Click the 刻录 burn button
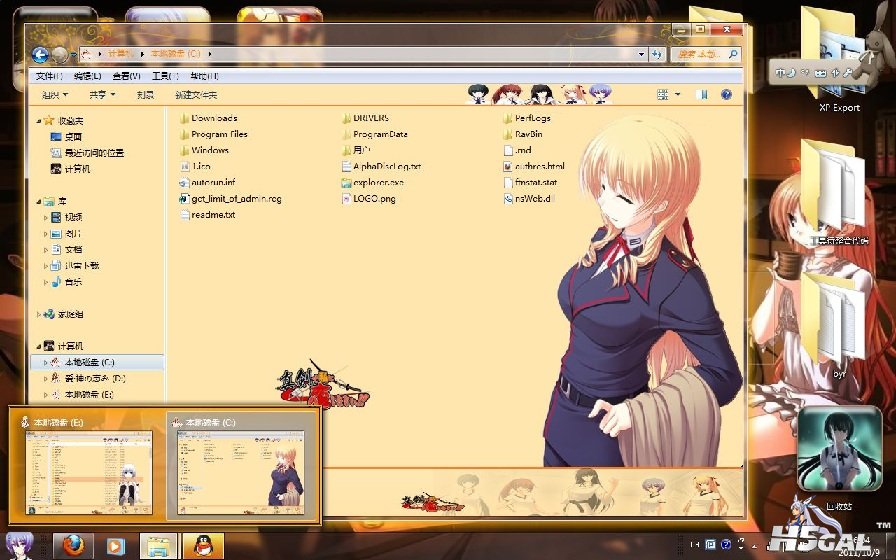The height and width of the screenshot is (560, 896). (145, 95)
